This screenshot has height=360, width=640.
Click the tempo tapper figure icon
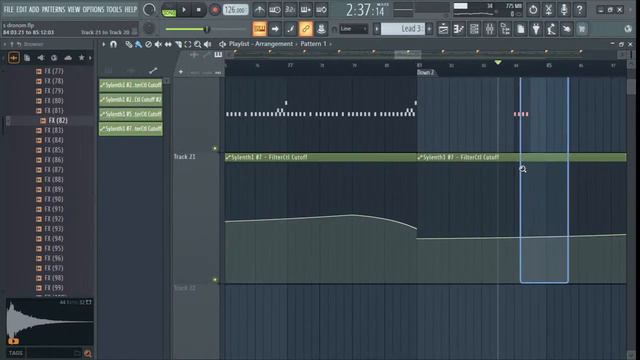click(551, 29)
